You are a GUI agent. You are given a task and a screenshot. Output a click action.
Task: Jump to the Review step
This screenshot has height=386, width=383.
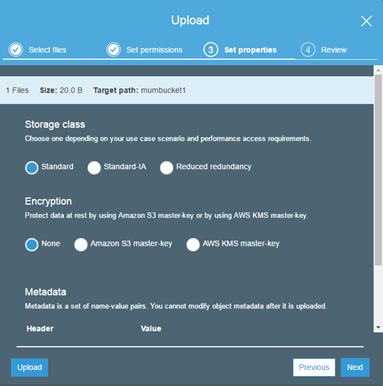[334, 50]
